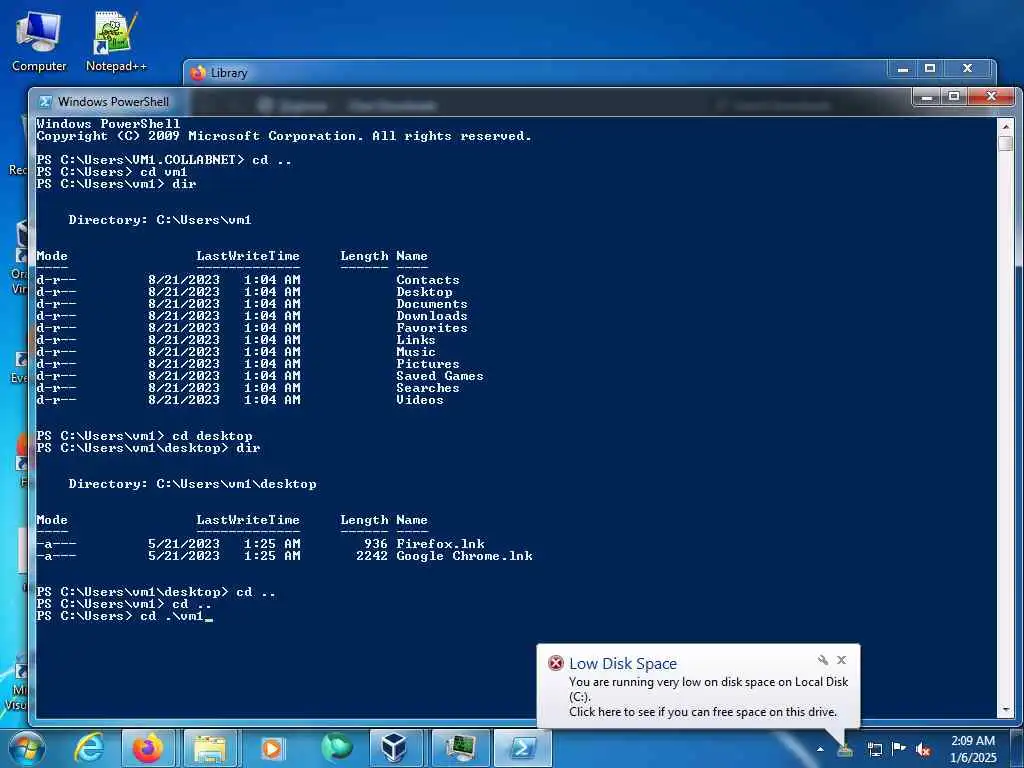Launch Internet Explorer from taskbar
The width and height of the screenshot is (1024, 768).
[89, 748]
